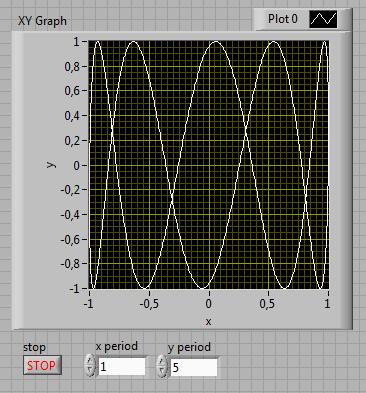The width and height of the screenshot is (366, 393).
Task: Click the y-axis scale value 0,8
Action: (x=72, y=67)
